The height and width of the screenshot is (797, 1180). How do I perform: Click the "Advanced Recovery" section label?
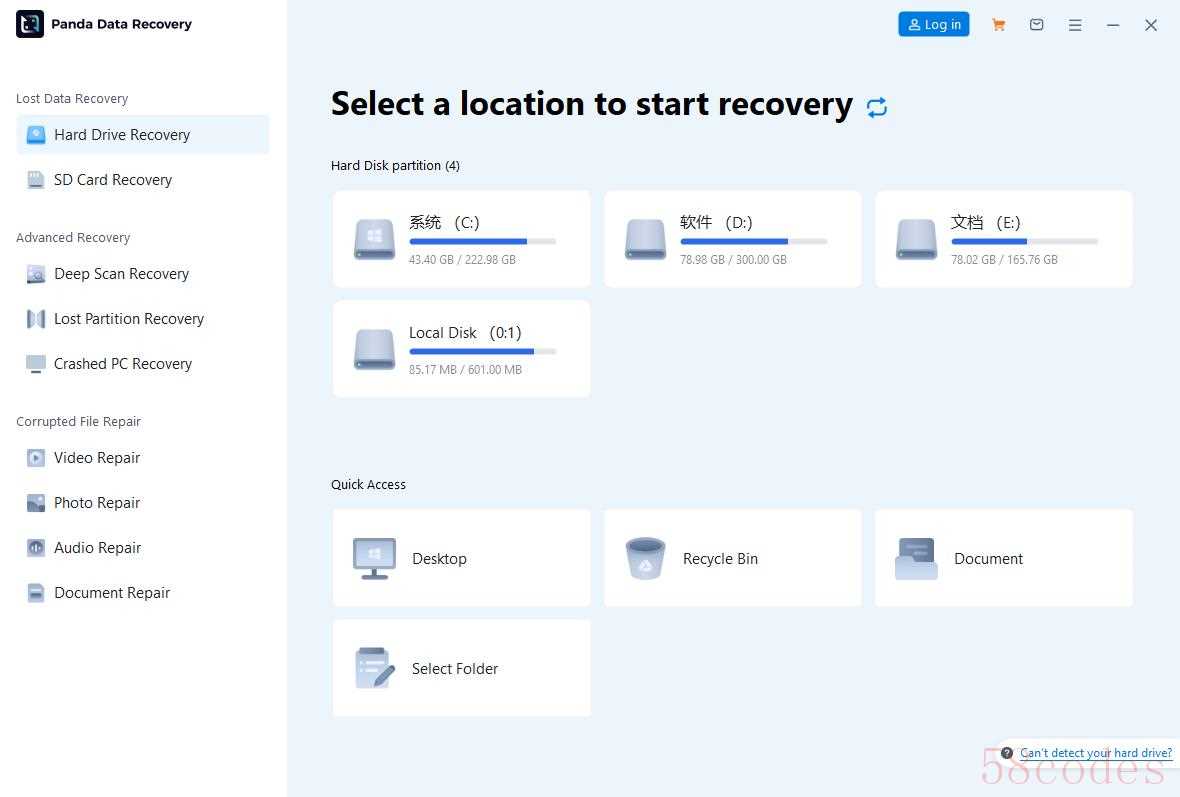pyautogui.click(x=73, y=238)
